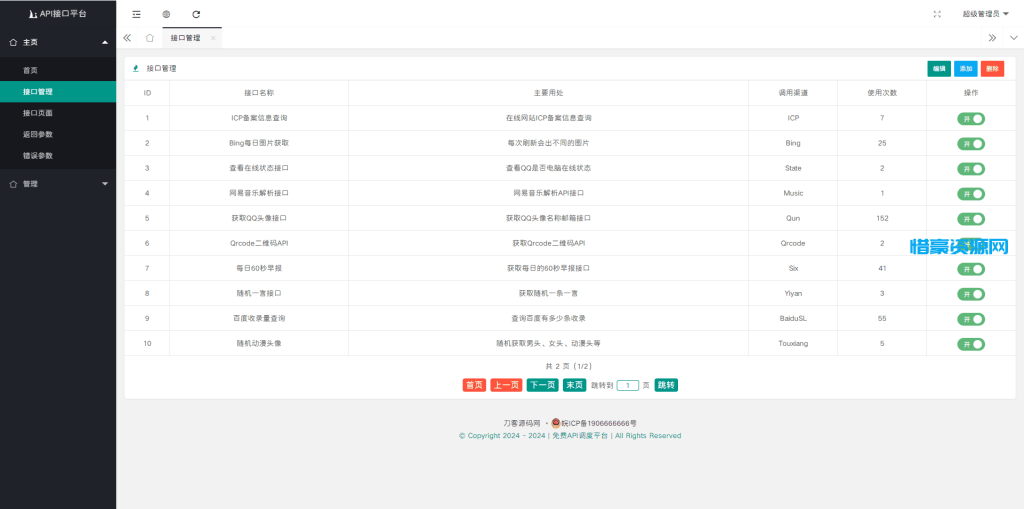1024x509 pixels.
Task: Click the globe icon in the top bar
Action: coord(166,14)
